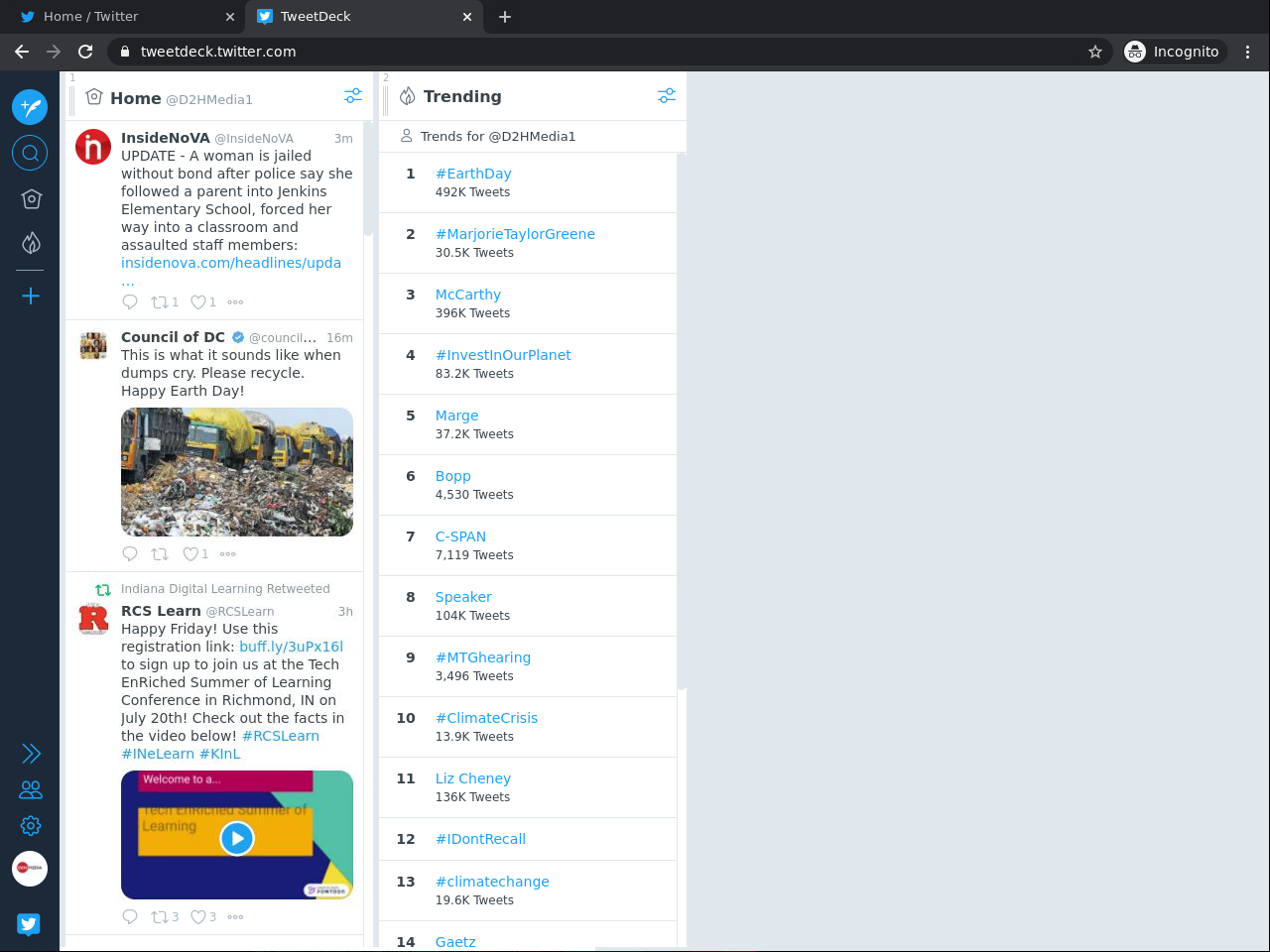Click the #RCSLearn hashtag
The image size is (1270, 952).
281,736
